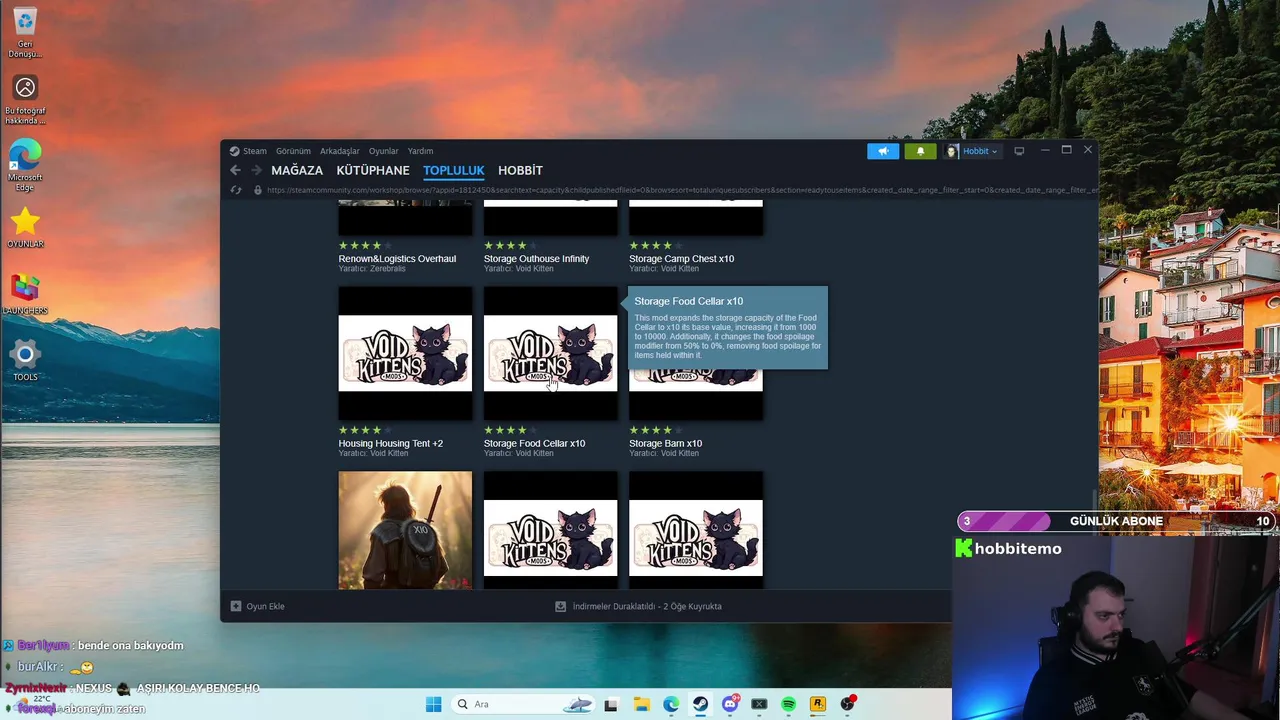Open the blue megaphone announcements button

(883, 151)
